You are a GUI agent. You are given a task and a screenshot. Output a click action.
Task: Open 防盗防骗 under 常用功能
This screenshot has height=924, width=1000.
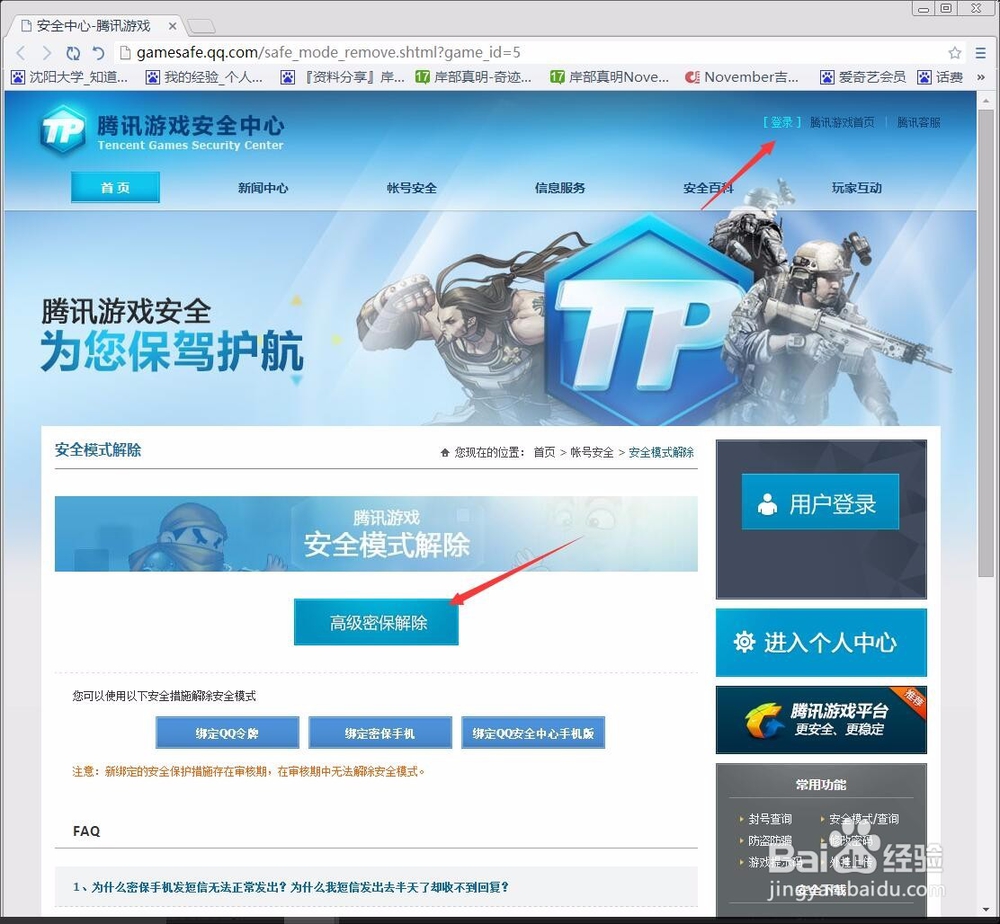click(x=770, y=841)
